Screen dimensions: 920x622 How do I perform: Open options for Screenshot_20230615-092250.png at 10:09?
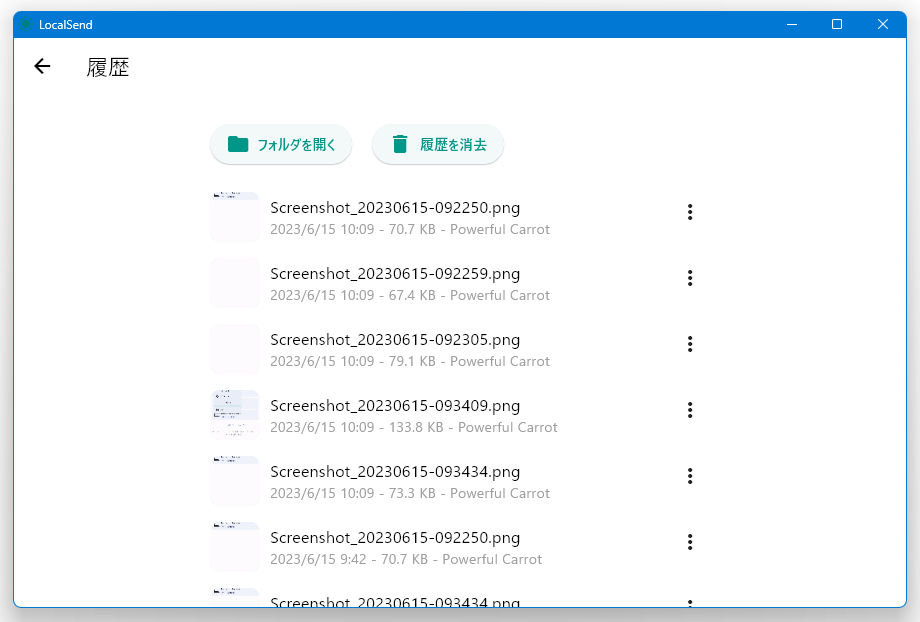point(690,212)
